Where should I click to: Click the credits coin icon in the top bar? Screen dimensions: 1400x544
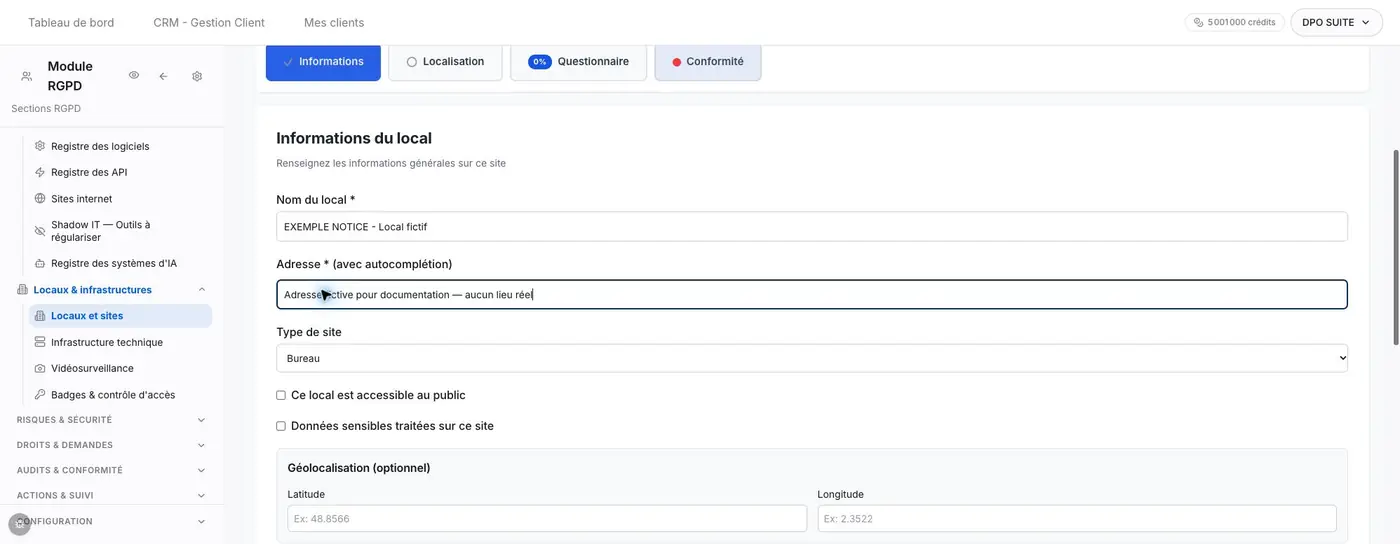pos(1199,22)
